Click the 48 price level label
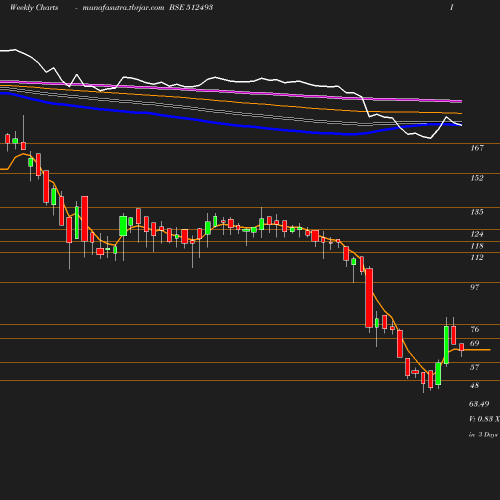Image resolution: width=500 pixels, height=500 pixels. (x=475, y=386)
